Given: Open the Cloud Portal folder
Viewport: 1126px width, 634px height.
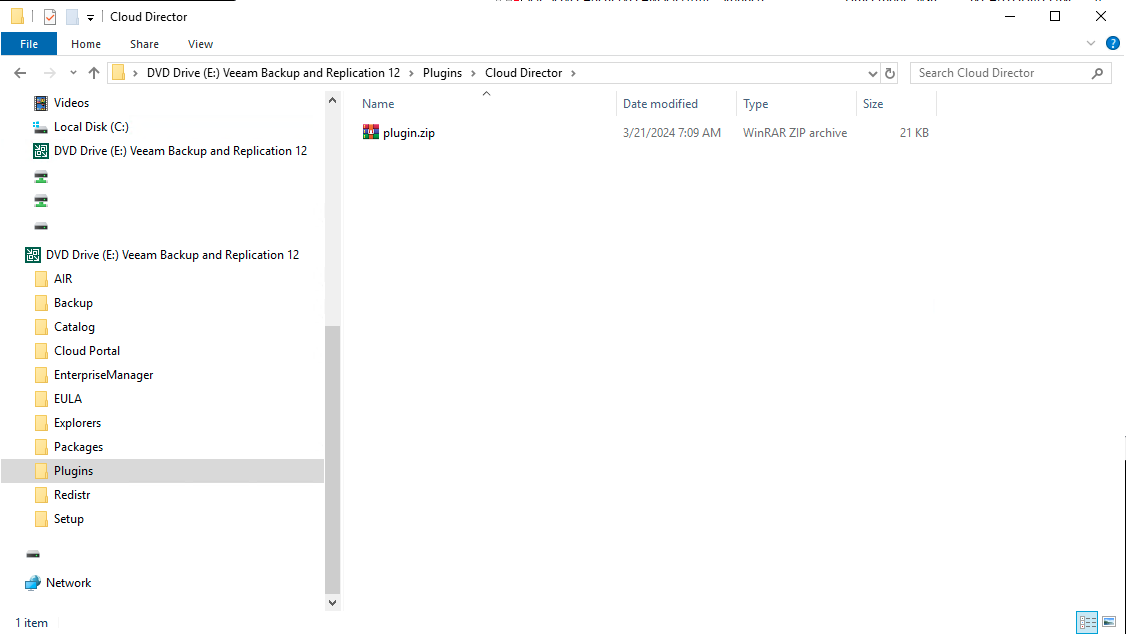Looking at the screenshot, I should pos(87,350).
